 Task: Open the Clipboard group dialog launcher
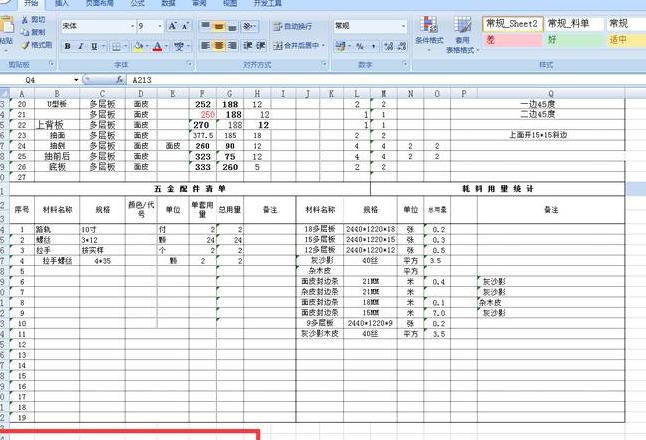pos(51,64)
